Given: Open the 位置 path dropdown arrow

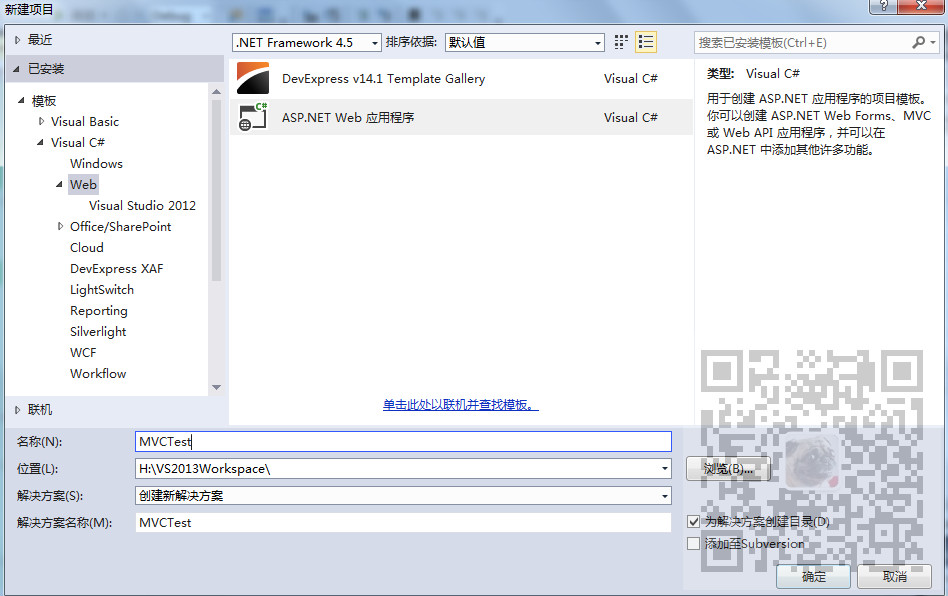Looking at the screenshot, I should point(663,468).
